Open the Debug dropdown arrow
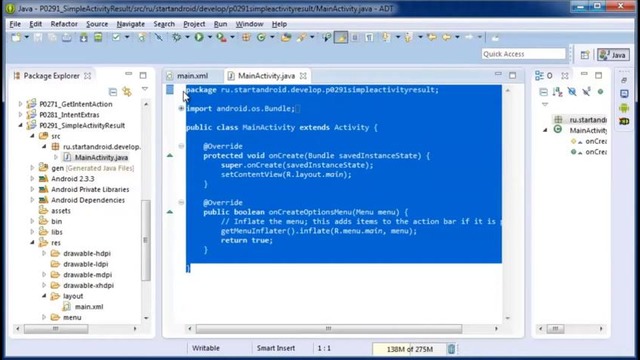Screen dimensions: 640x360 tap(187, 38)
